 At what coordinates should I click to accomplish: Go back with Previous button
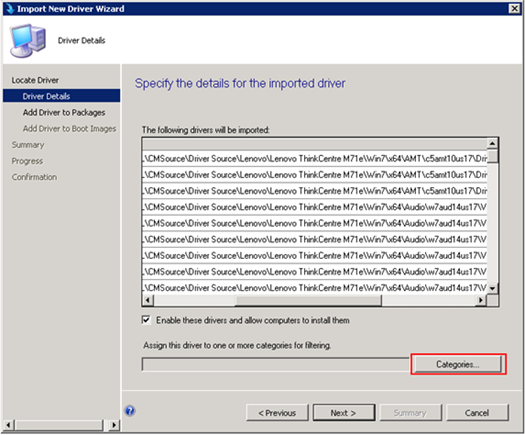click(277, 413)
